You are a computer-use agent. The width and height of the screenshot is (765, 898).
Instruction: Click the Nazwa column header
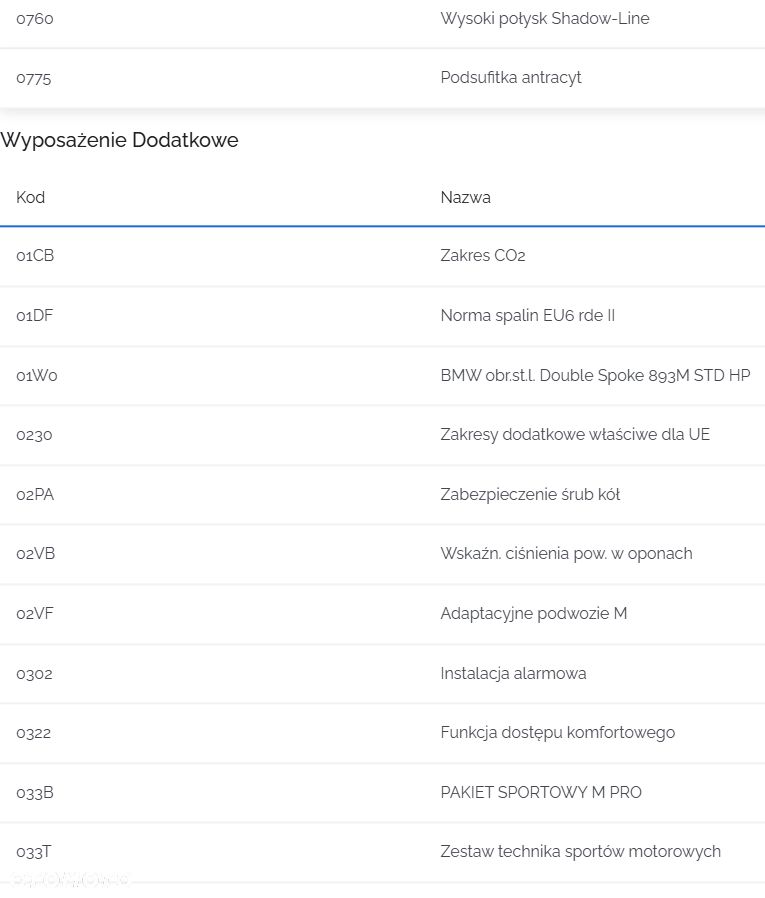pos(465,198)
